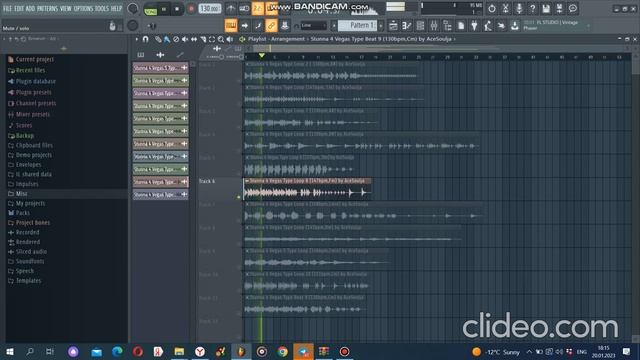Open the Piano roll view icon
The image size is (640, 360).
pyautogui.click(x=407, y=26)
